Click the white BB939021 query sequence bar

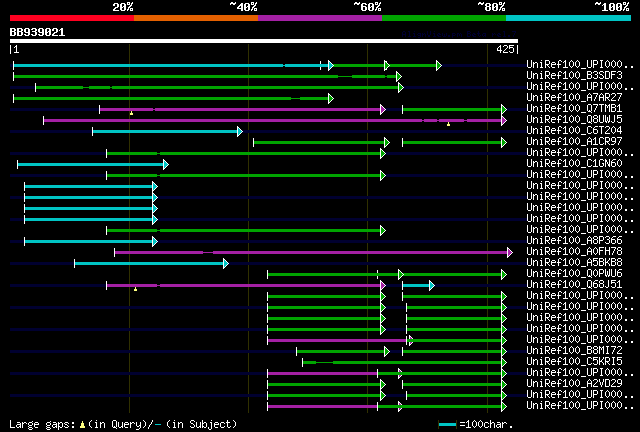[264, 41]
